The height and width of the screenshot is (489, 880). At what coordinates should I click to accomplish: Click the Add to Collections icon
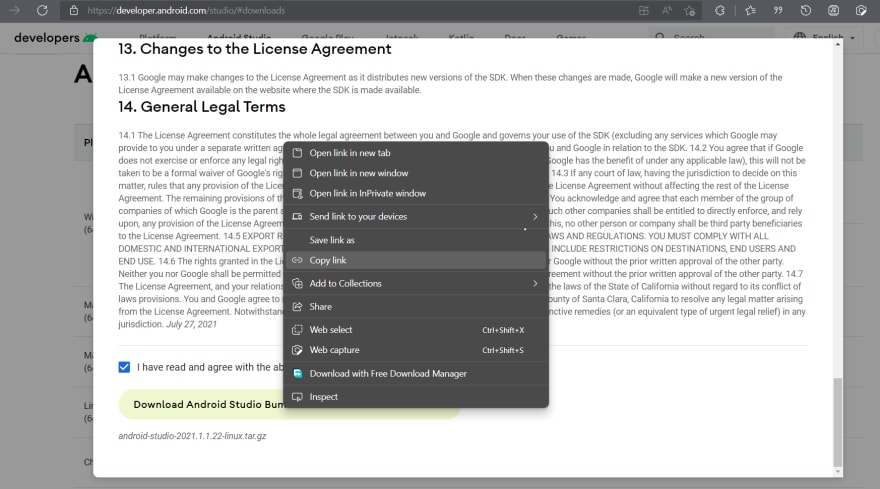297,284
